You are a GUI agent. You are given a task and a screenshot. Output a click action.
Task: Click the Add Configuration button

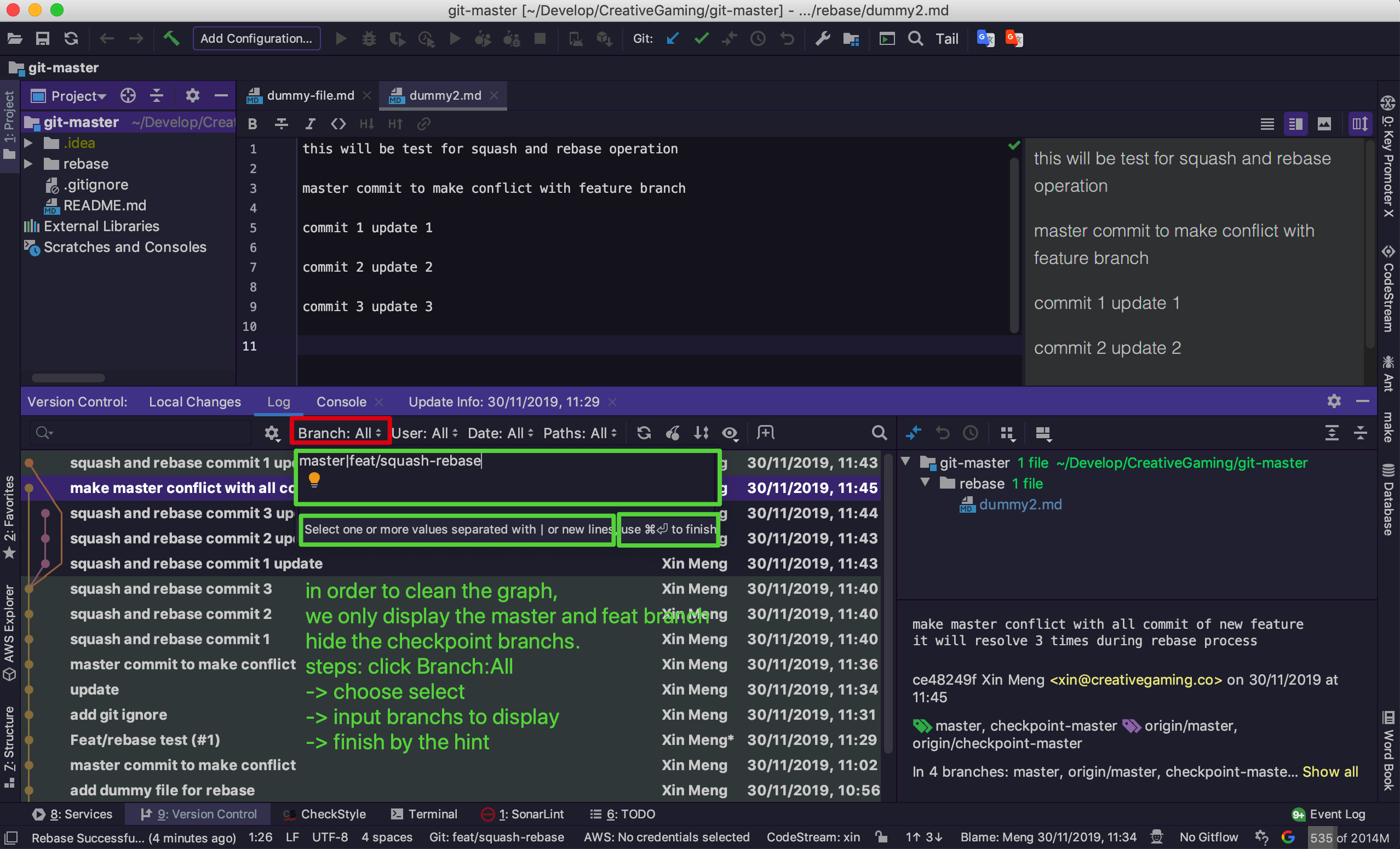256,39
